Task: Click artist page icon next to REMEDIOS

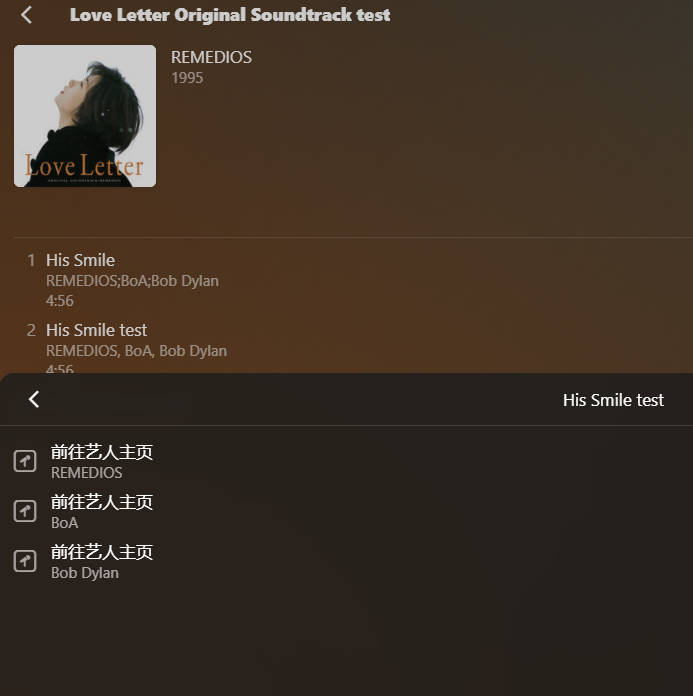Action: (25, 461)
